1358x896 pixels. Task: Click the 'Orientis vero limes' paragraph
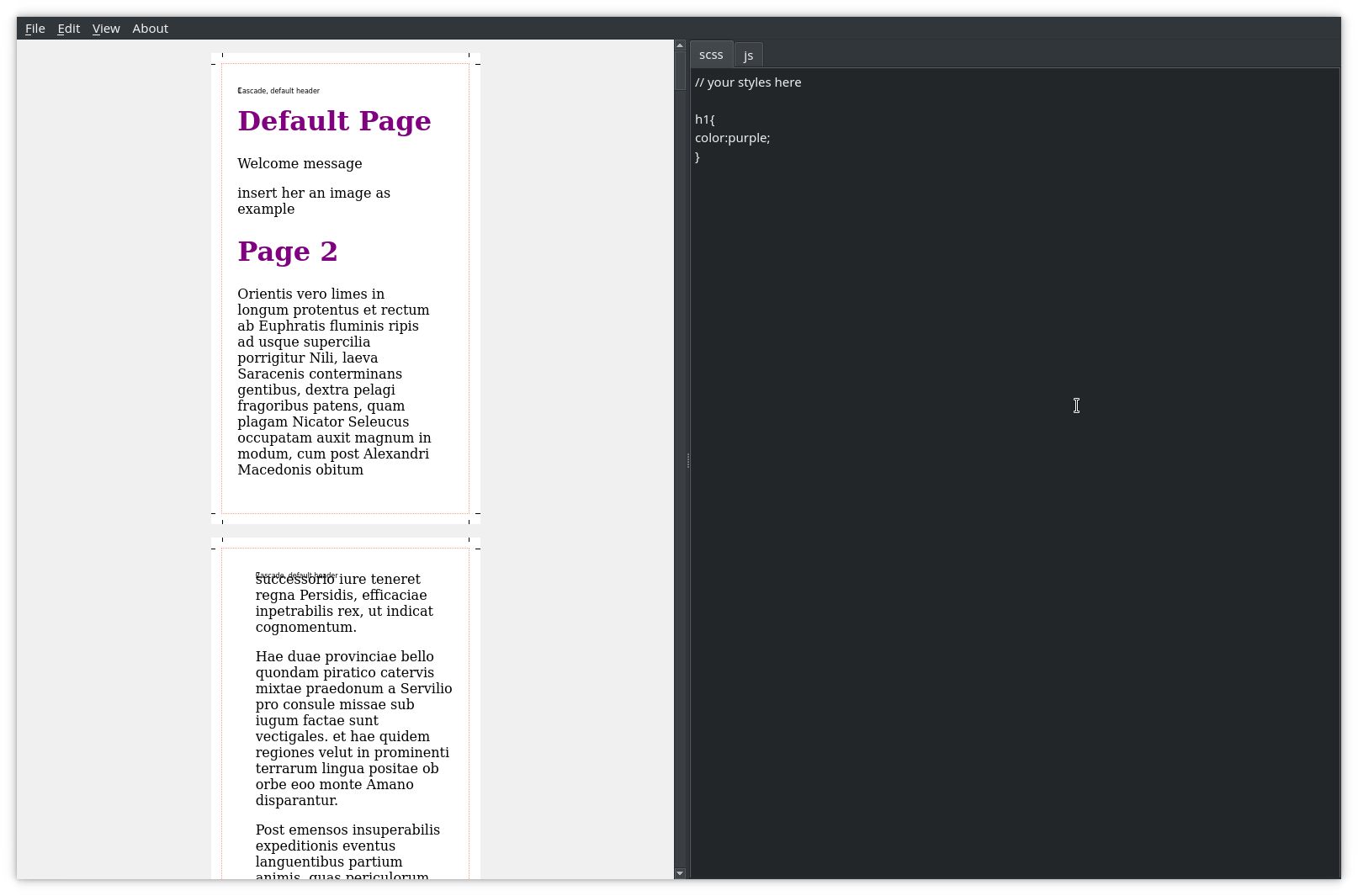pos(334,381)
